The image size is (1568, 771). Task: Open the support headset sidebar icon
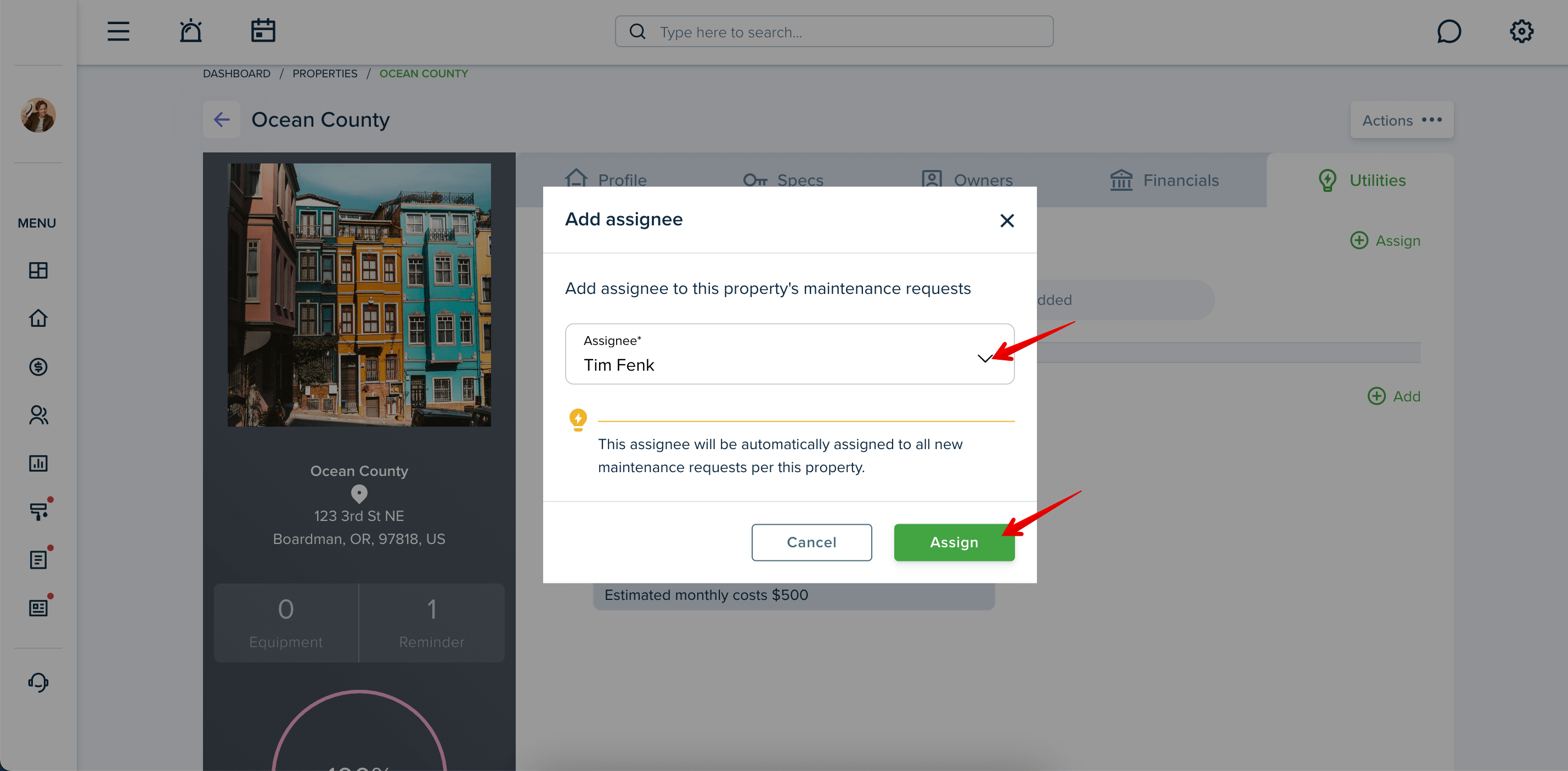38,682
